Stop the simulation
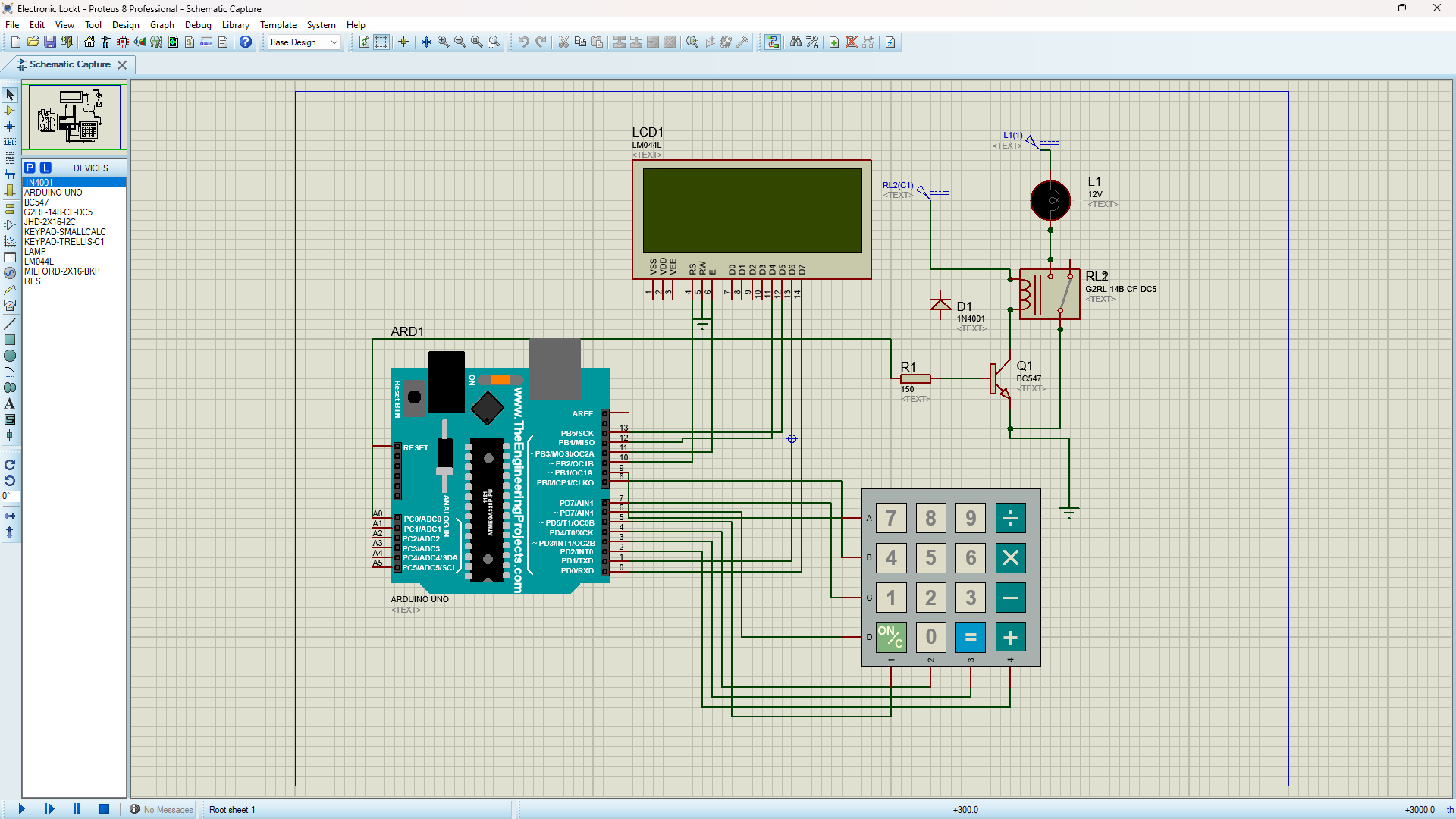1456x819 pixels. [x=104, y=809]
